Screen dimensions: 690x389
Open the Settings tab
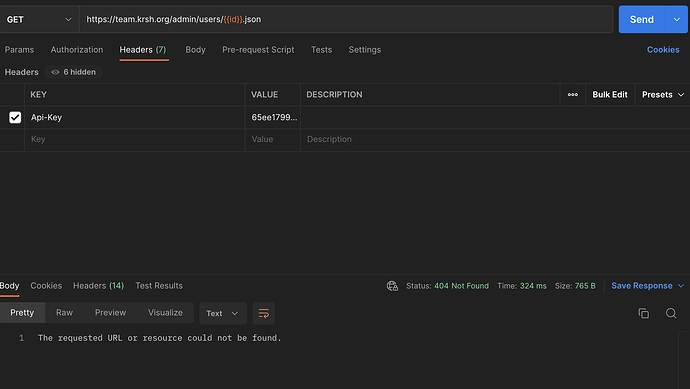(365, 50)
